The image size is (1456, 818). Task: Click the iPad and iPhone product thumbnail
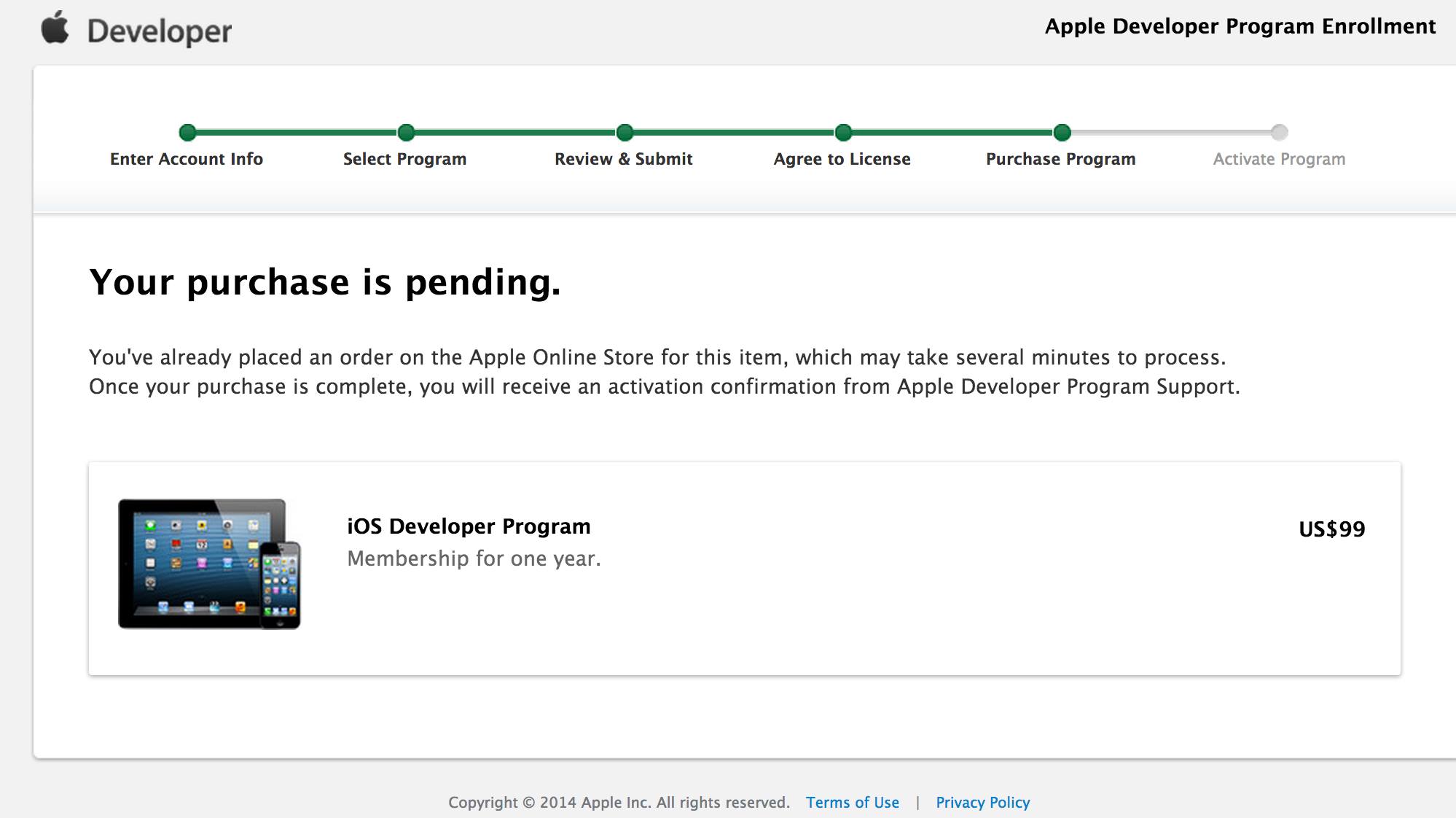[x=209, y=564]
